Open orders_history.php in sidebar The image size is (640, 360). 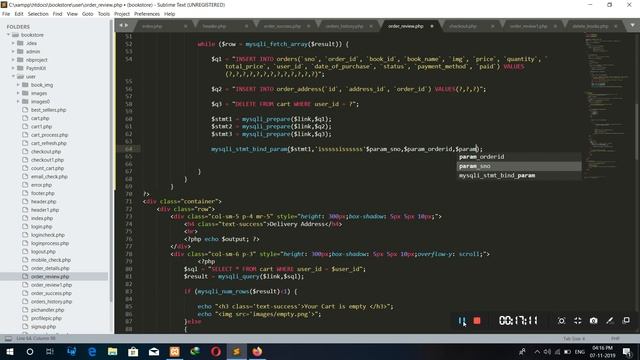(x=51, y=302)
